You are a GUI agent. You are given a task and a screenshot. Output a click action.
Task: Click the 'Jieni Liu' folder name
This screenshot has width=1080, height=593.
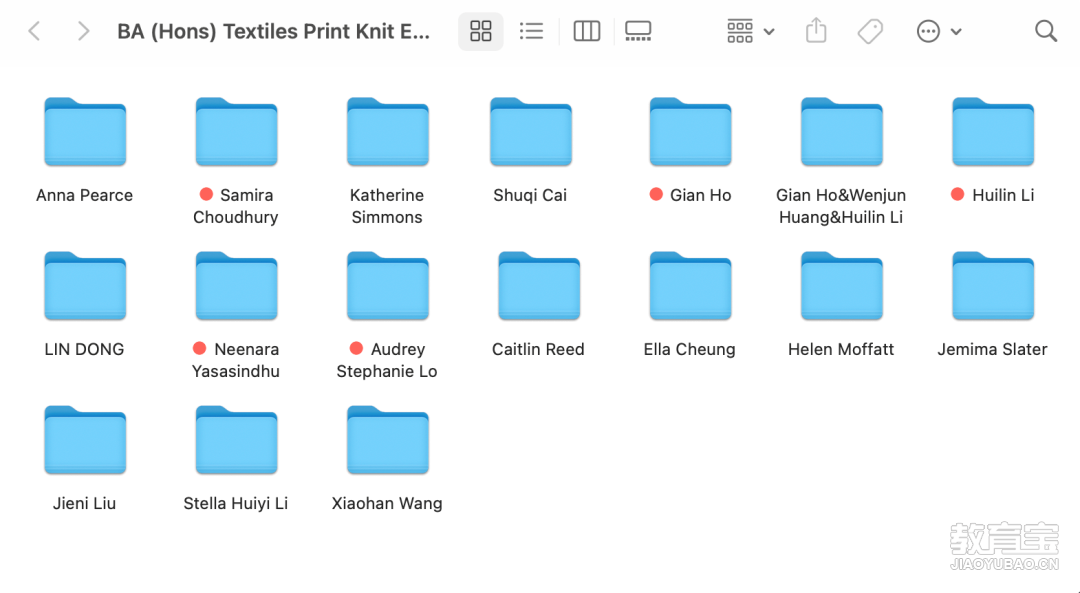pos(85,504)
